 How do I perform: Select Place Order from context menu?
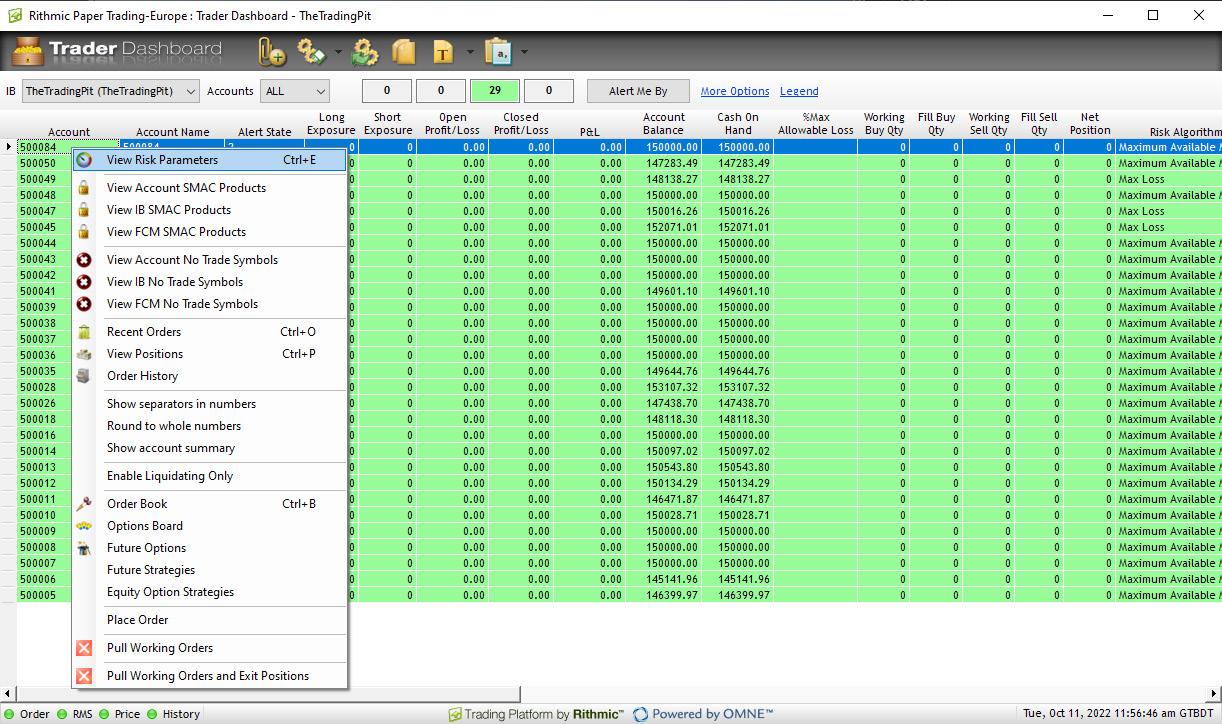click(x=137, y=620)
